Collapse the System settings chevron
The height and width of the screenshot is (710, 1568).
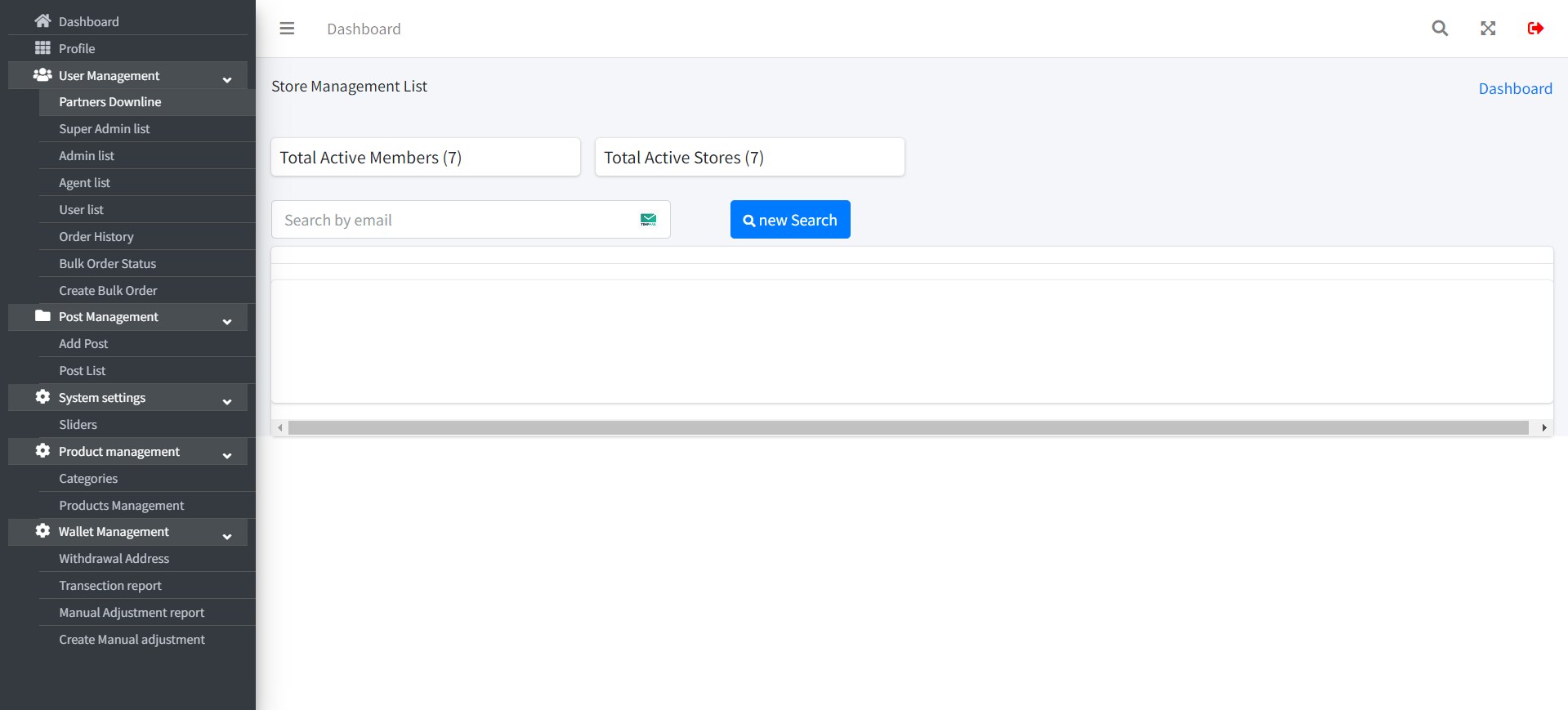point(227,401)
